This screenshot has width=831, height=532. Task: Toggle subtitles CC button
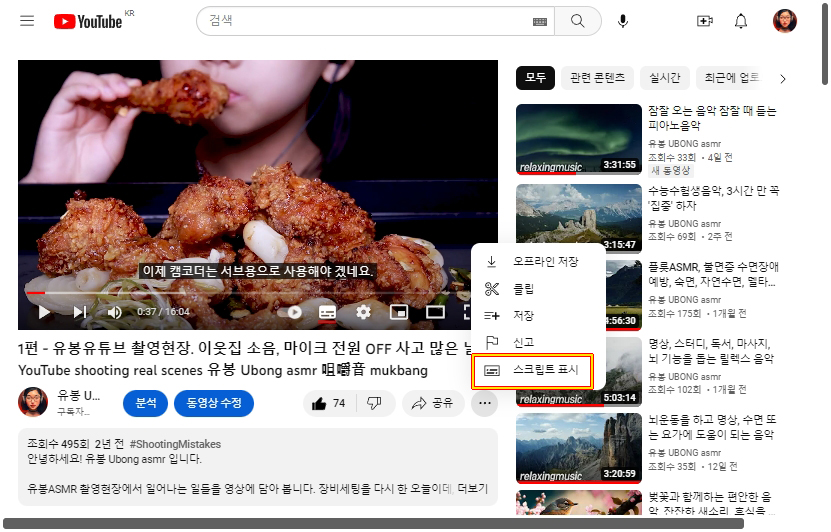[x=327, y=312]
